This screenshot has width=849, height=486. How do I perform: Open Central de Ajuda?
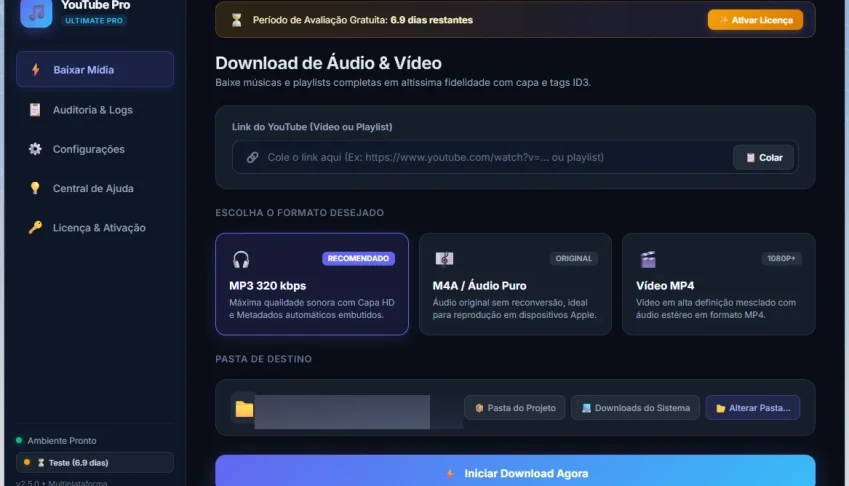(95, 188)
